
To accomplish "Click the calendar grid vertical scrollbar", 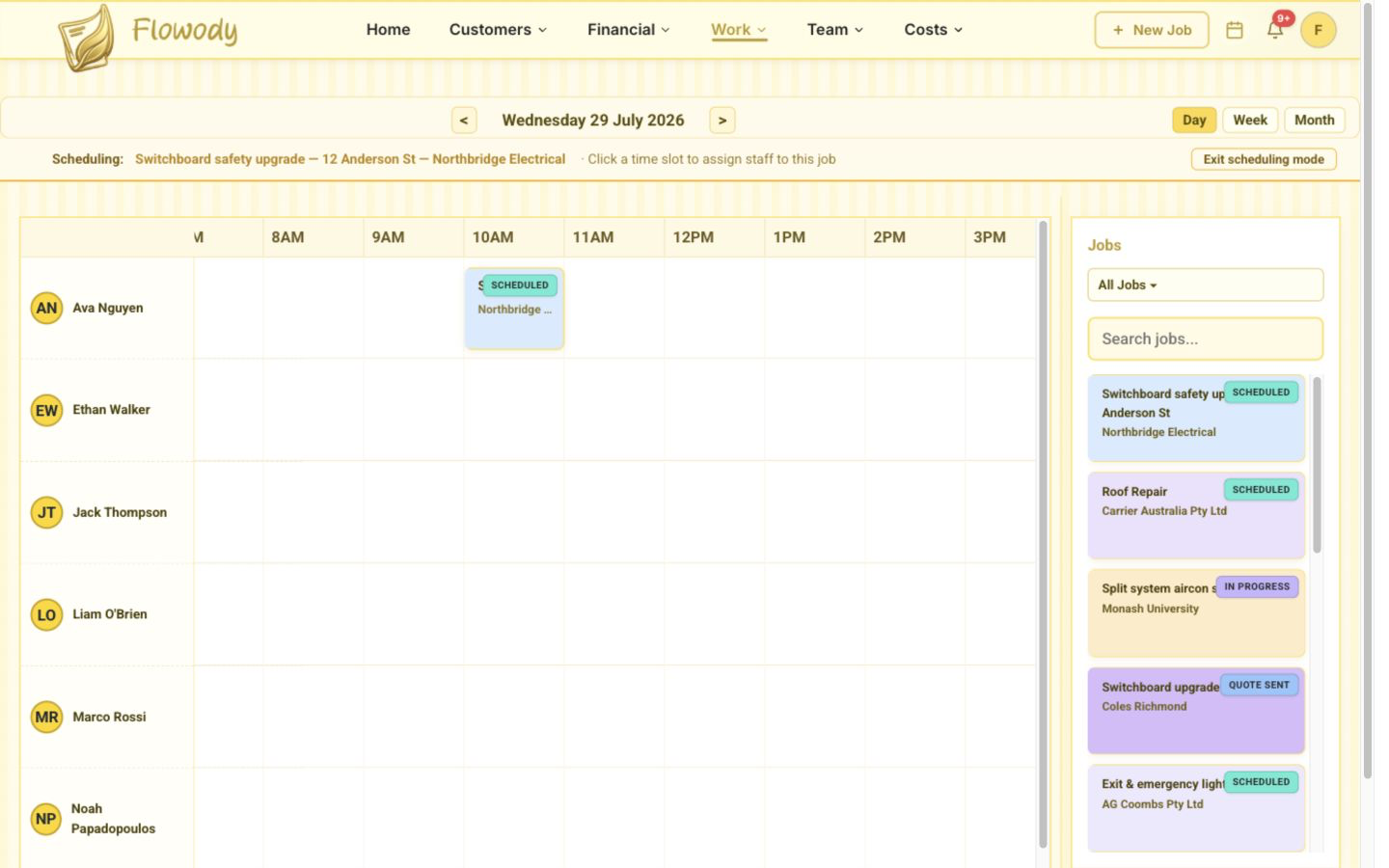I will (x=1043, y=535).
